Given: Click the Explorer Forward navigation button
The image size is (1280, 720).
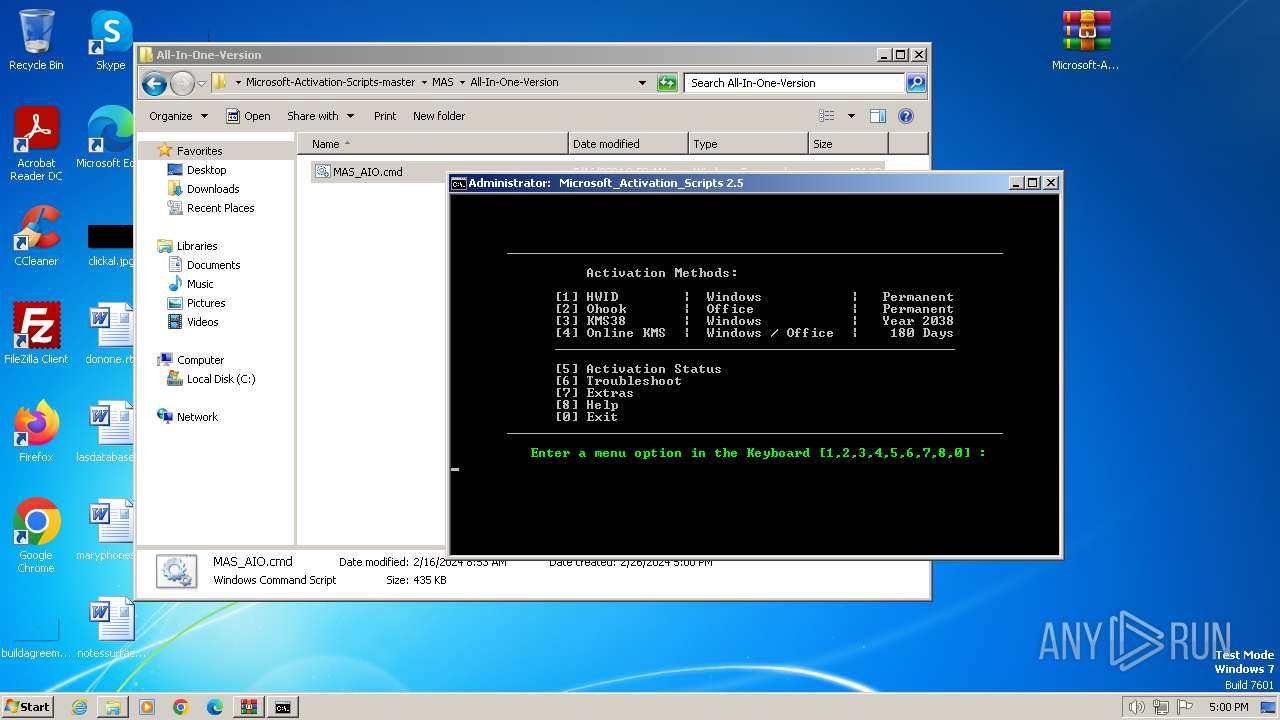Looking at the screenshot, I should (182, 83).
